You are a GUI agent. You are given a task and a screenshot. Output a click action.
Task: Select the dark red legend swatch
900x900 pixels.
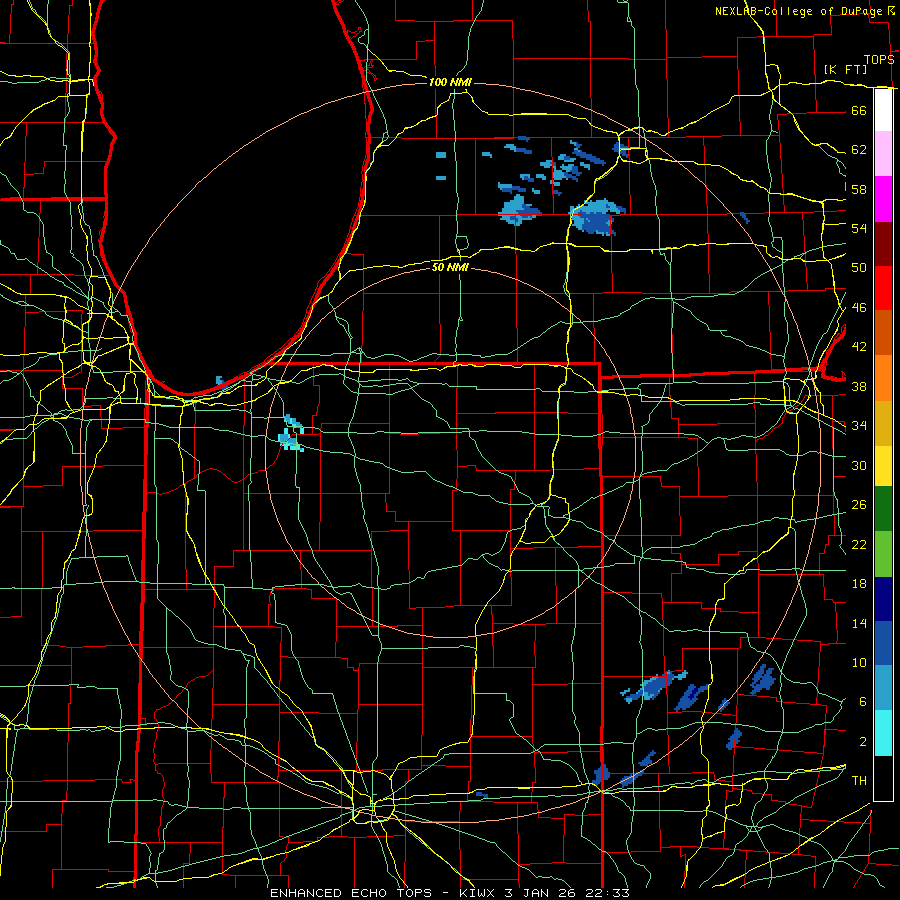[x=883, y=243]
